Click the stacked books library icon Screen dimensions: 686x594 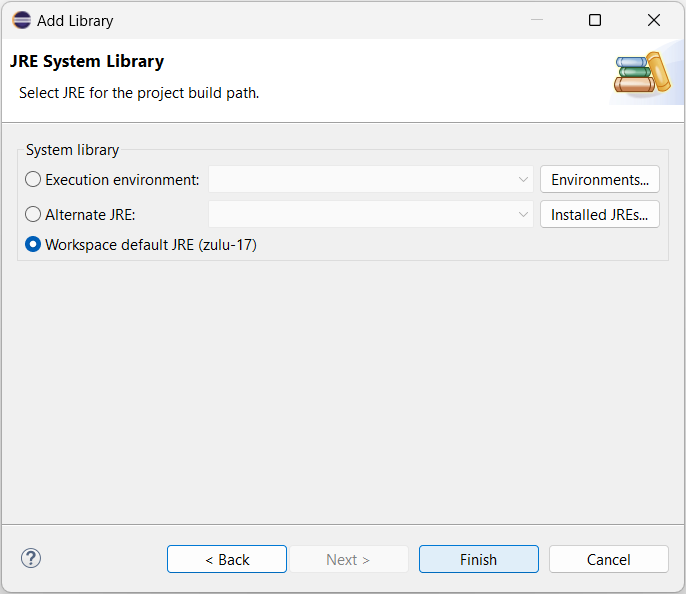pos(642,73)
